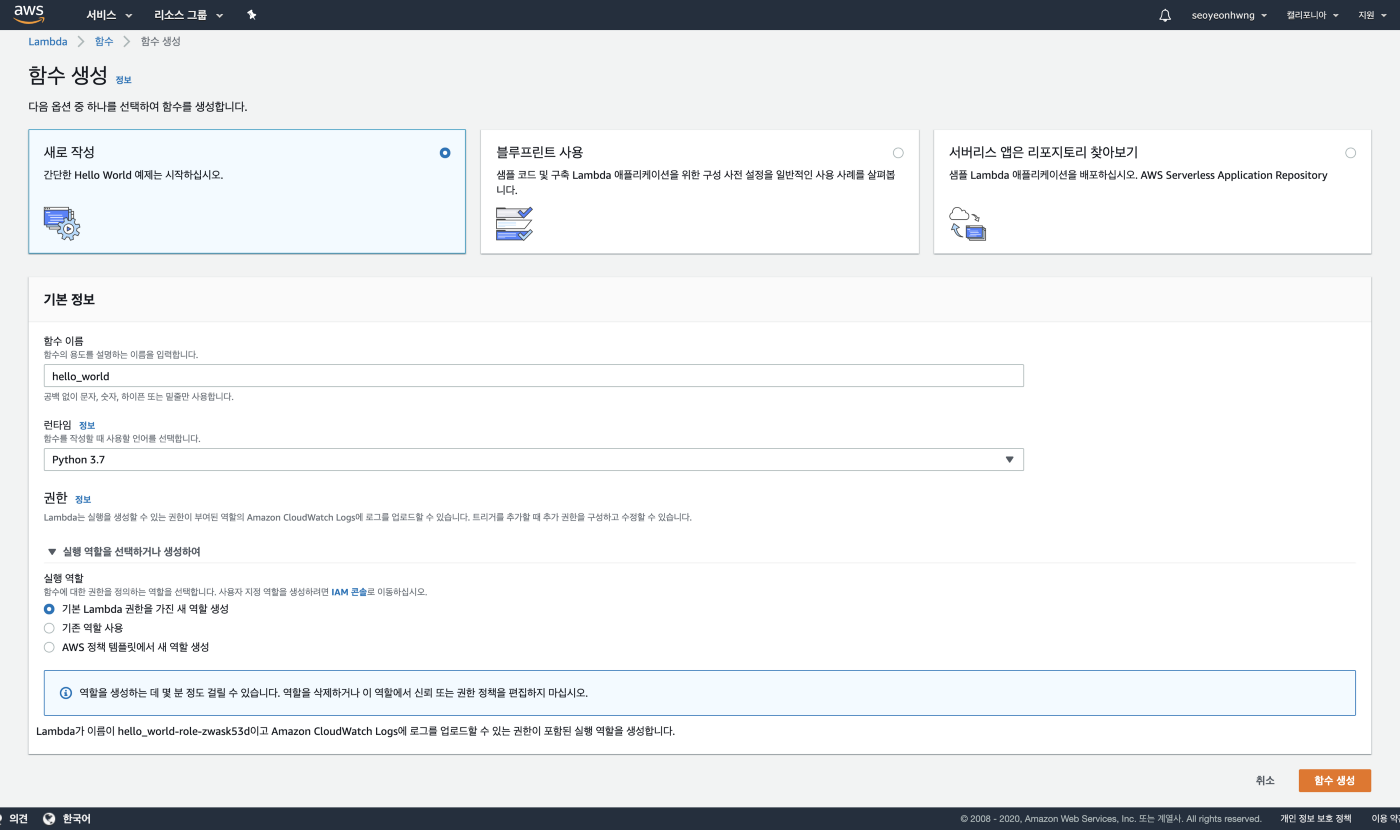Open the 서비스 dropdown menu

[110, 15]
